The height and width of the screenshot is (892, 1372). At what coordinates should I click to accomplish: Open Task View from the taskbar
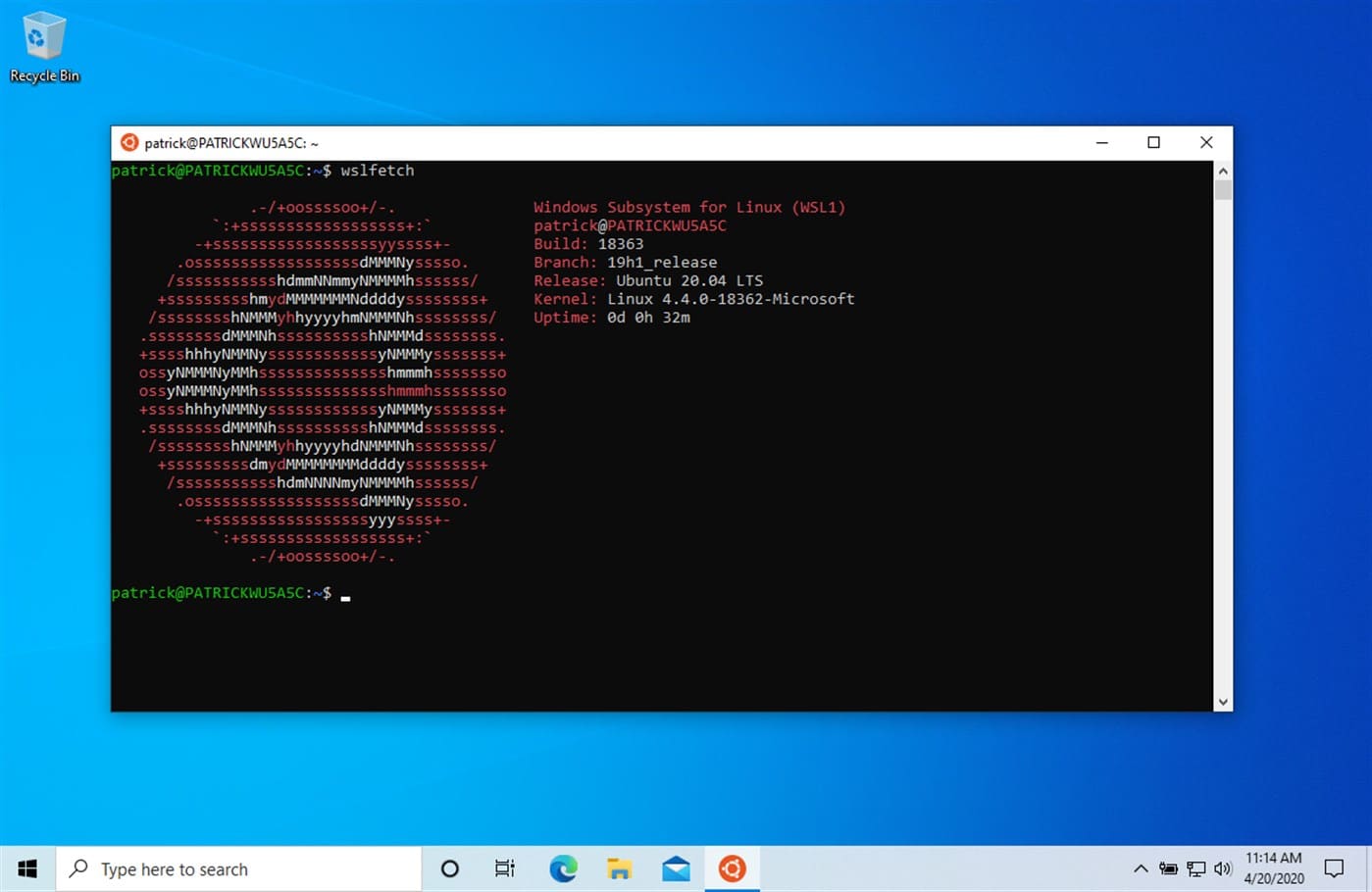pos(504,868)
